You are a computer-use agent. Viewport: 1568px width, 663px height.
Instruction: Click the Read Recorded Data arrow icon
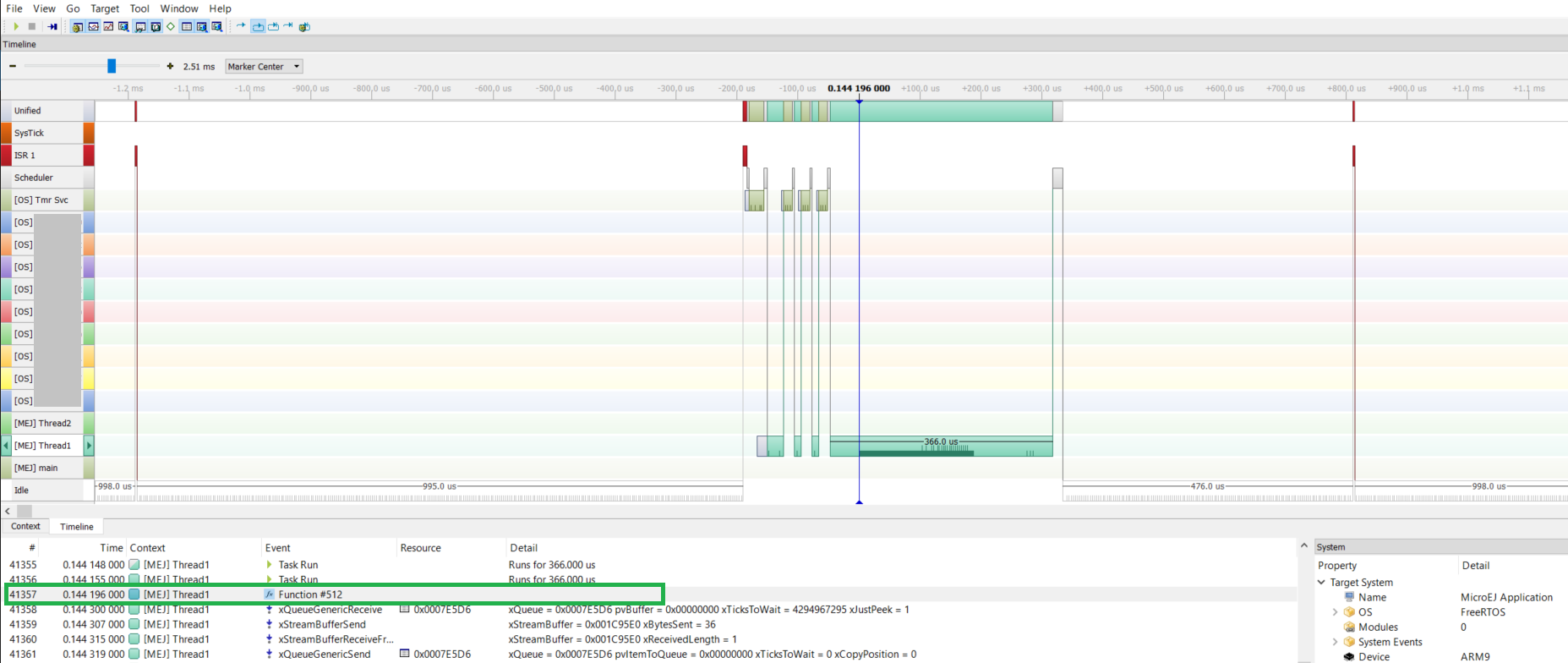point(52,26)
